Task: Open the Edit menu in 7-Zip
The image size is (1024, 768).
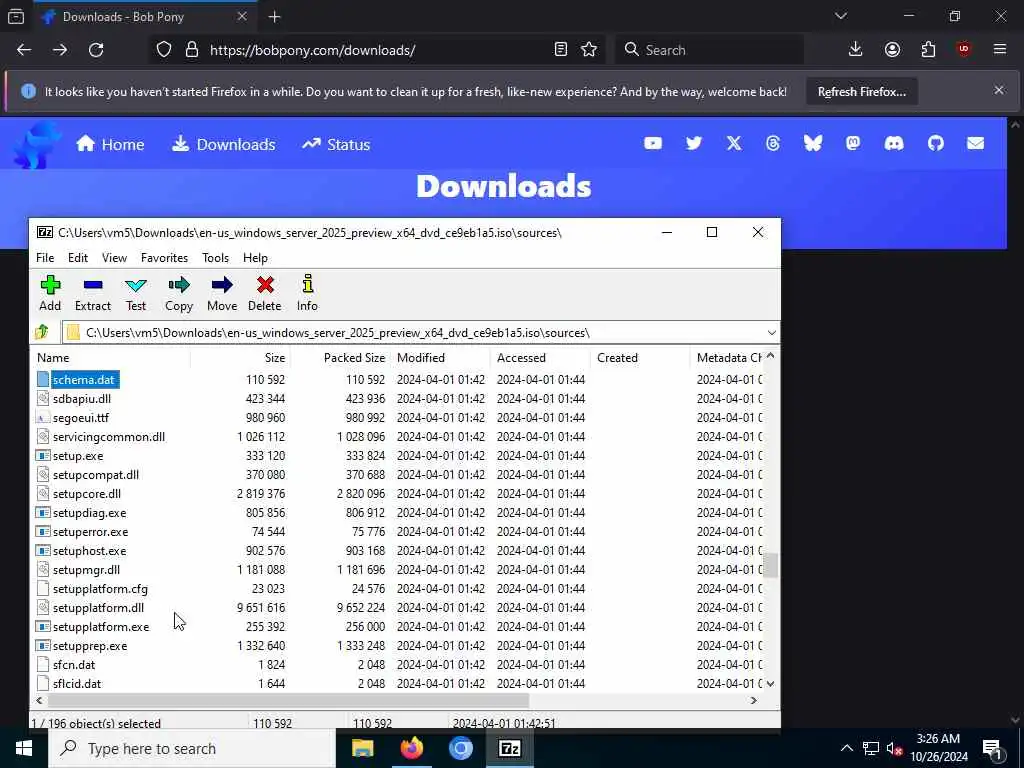Action: point(78,257)
